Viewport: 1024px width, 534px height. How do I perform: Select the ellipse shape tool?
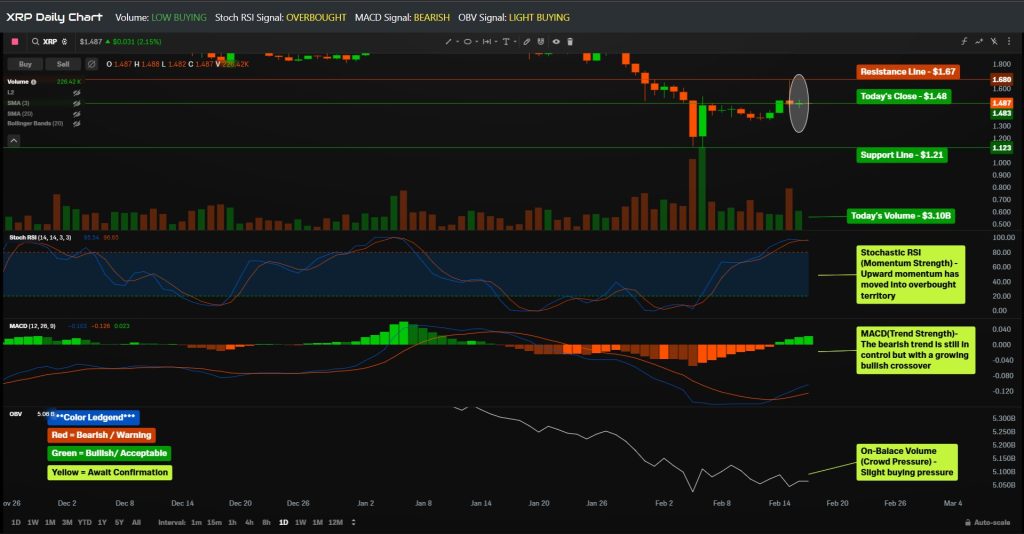(x=468, y=41)
